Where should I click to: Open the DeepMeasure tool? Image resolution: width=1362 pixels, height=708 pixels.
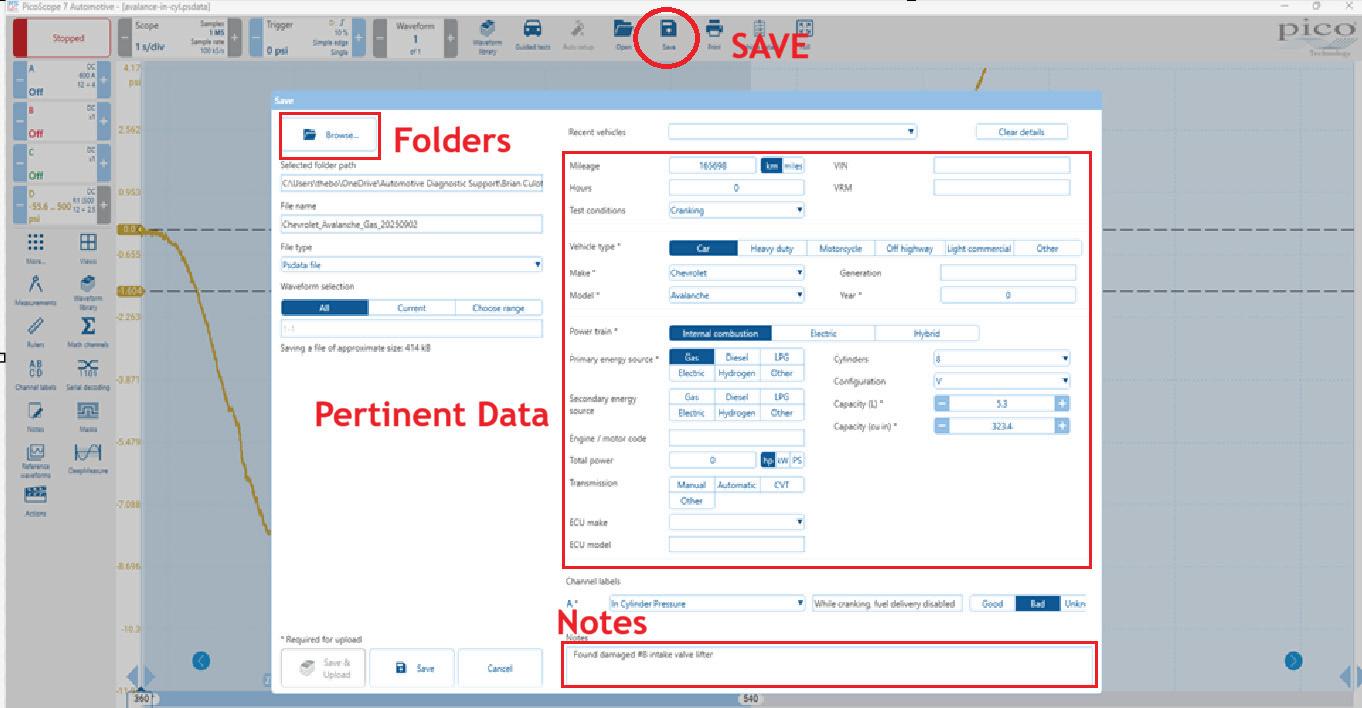pyautogui.click(x=88, y=458)
